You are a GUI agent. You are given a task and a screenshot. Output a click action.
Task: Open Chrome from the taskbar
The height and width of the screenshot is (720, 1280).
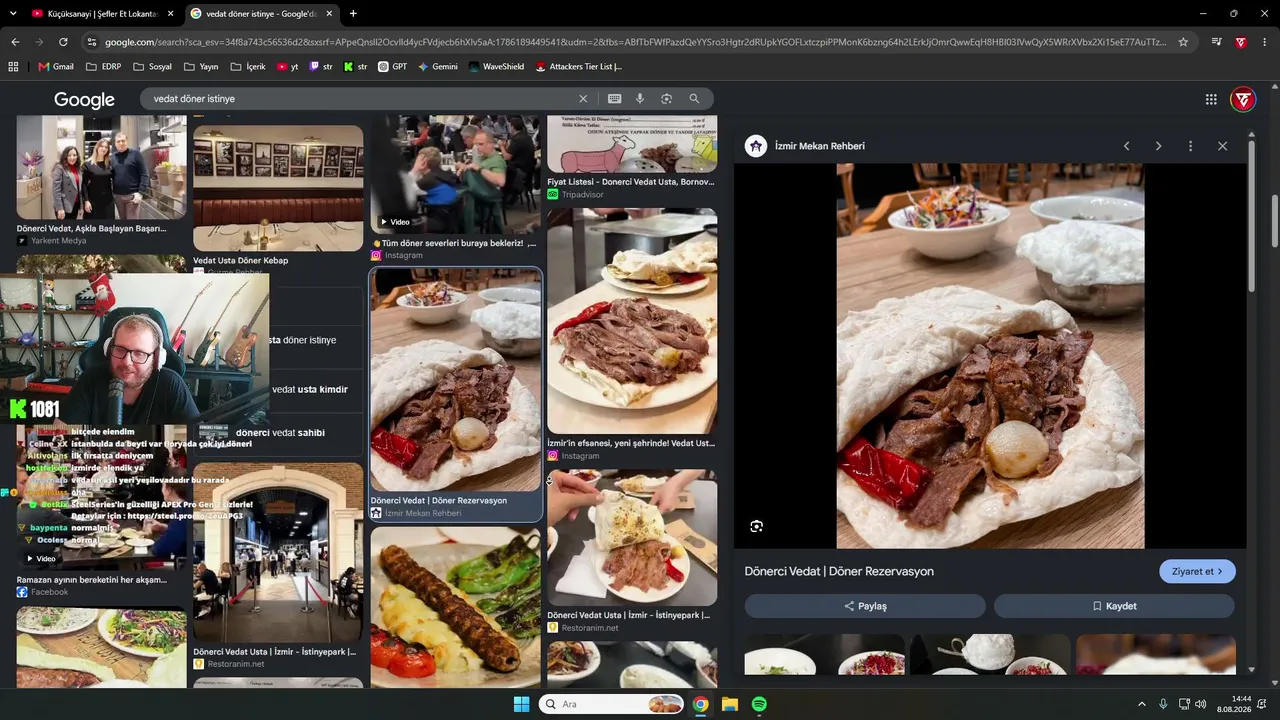click(x=701, y=704)
